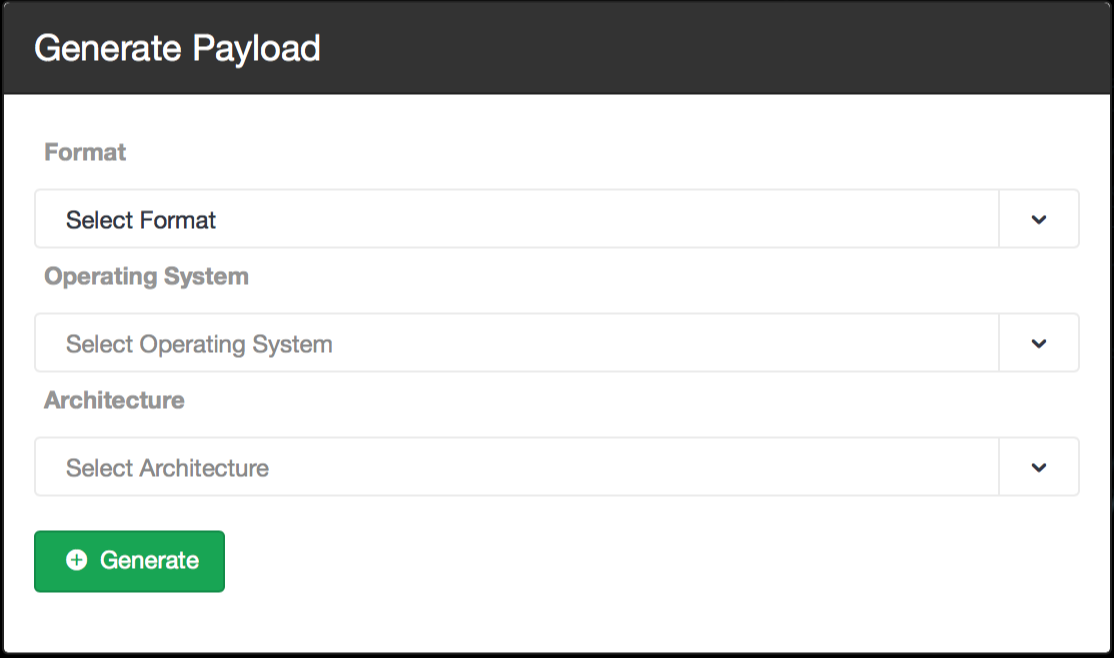Click the Architecture field label
Viewport: 1114px width, 658px height.
pos(114,400)
